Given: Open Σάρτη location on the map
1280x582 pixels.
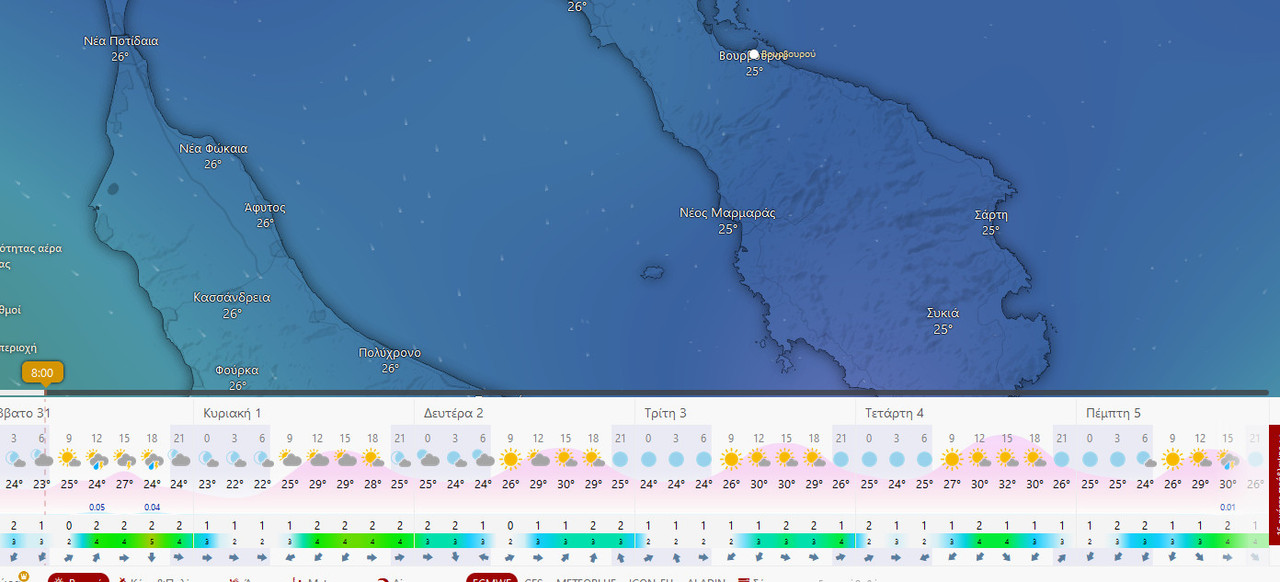Looking at the screenshot, I should [991, 215].
